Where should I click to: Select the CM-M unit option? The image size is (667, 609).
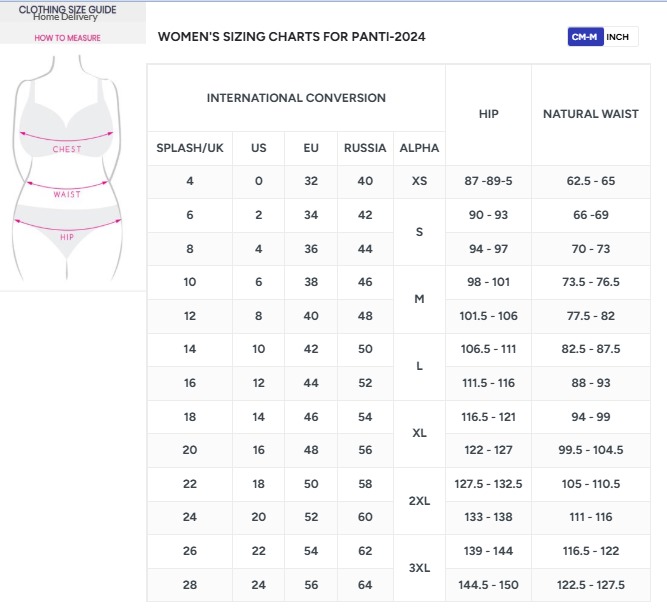[584, 37]
